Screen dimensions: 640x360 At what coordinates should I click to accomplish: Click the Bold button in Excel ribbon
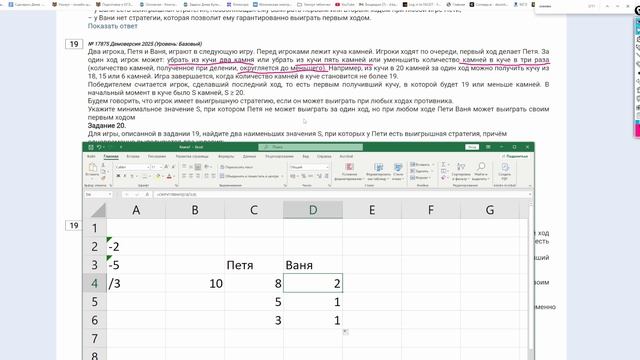118,176
